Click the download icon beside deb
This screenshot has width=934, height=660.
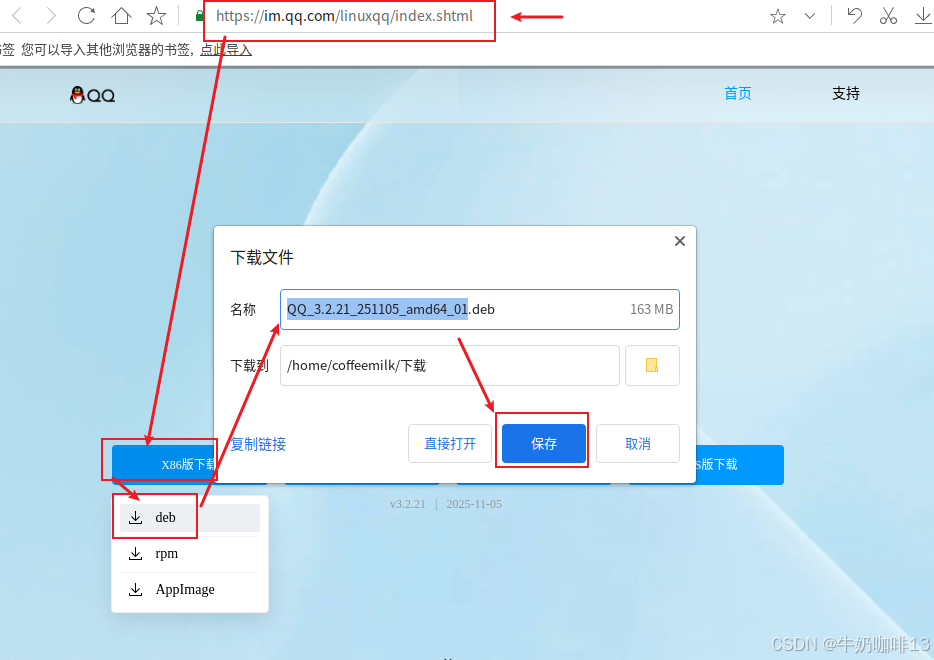tap(136, 518)
